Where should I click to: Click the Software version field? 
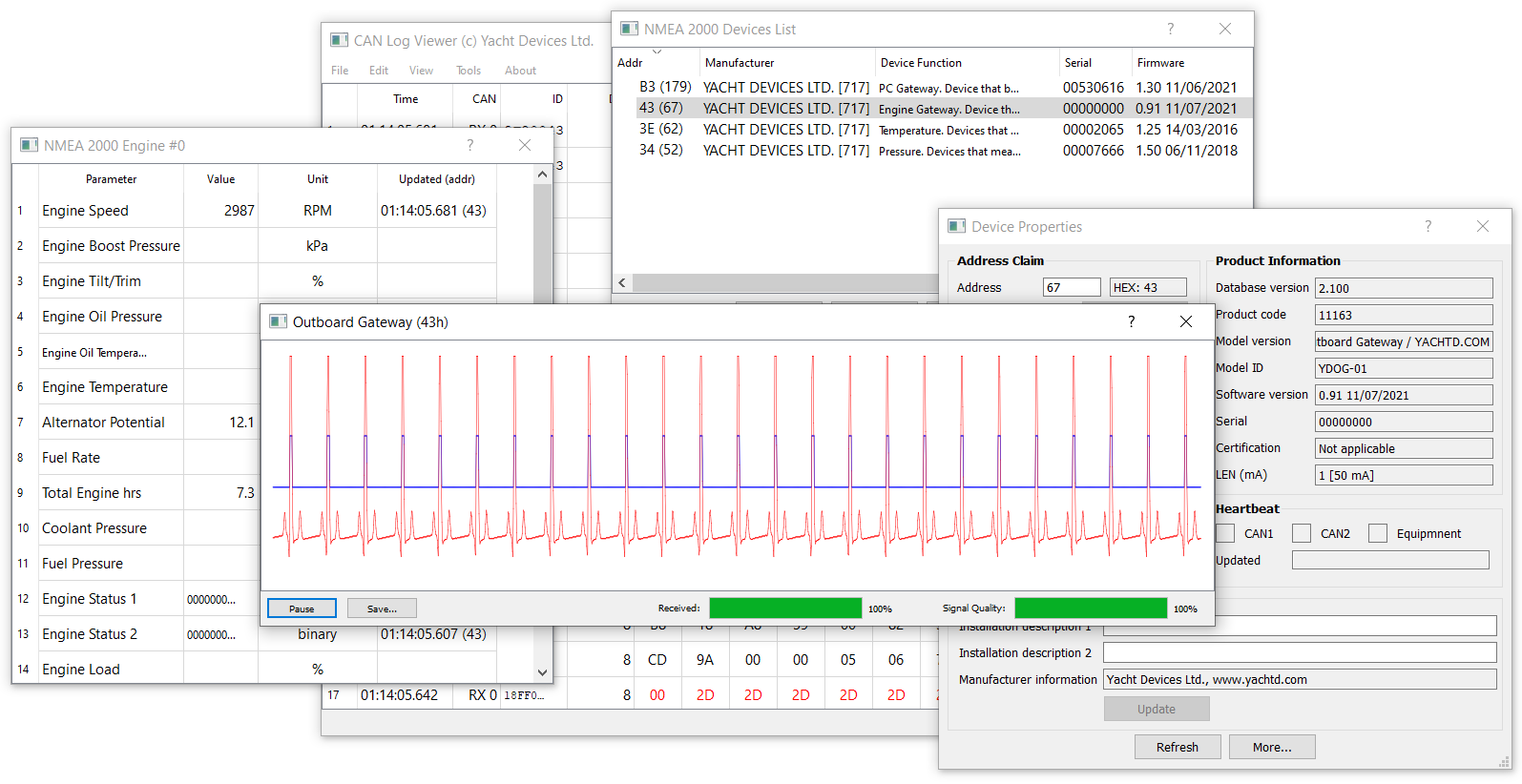pyautogui.click(x=1404, y=395)
